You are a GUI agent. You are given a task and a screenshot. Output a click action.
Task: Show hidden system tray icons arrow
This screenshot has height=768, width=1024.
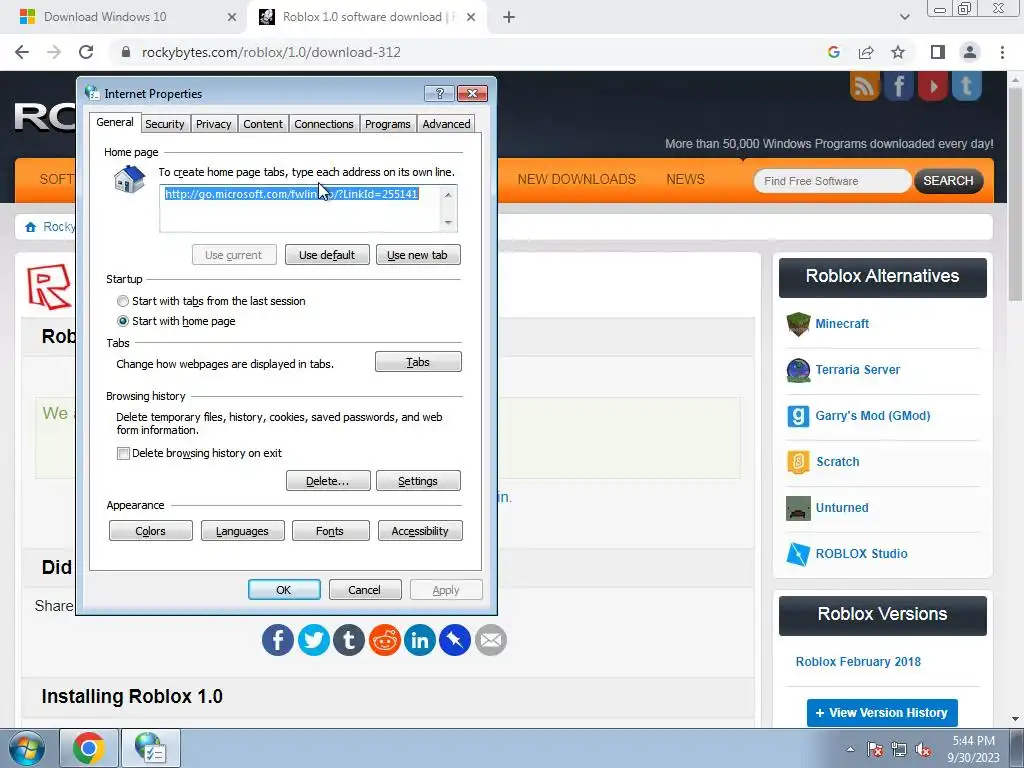[x=850, y=750]
